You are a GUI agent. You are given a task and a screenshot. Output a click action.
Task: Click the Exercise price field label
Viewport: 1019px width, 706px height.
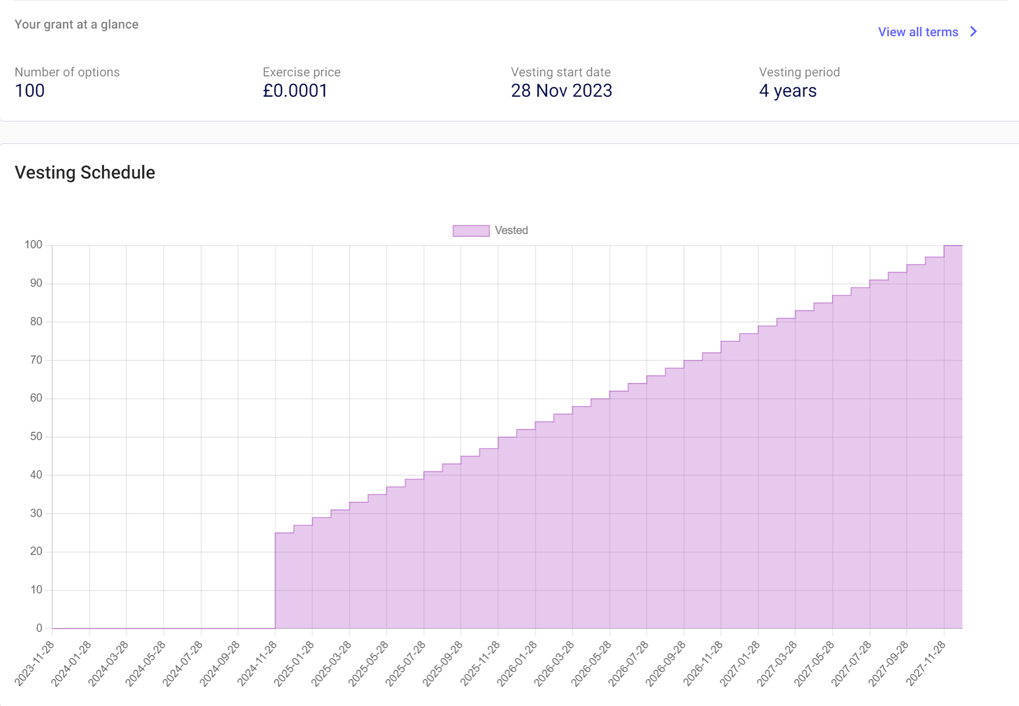[301, 72]
